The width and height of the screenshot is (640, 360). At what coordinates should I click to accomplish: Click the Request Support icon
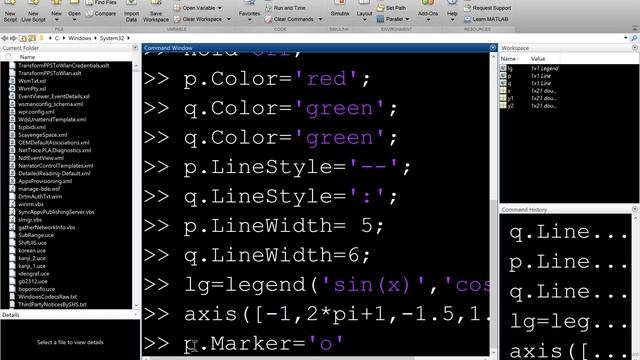(x=467, y=8)
